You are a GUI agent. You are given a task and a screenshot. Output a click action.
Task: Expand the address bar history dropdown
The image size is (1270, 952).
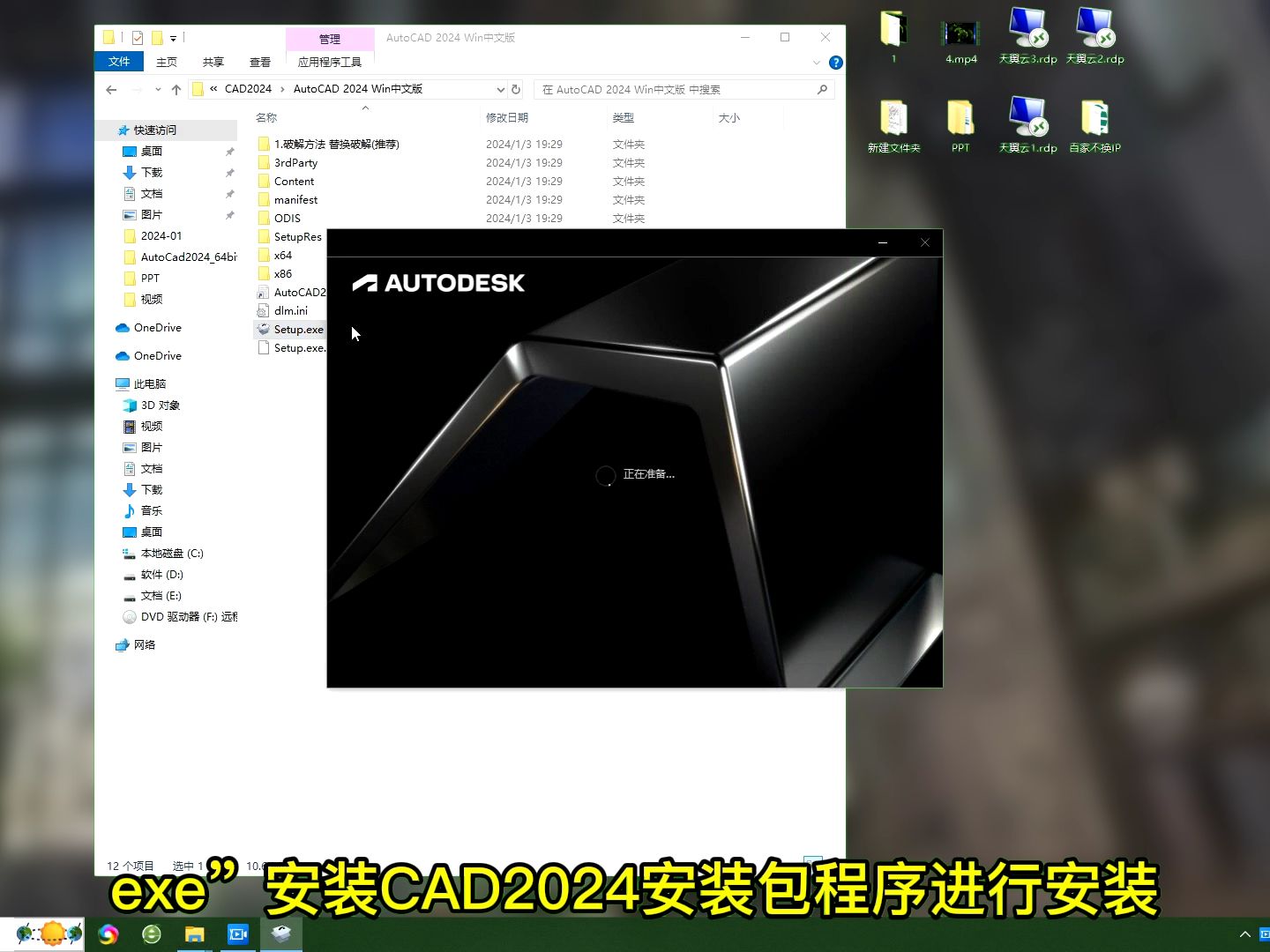click(500, 89)
